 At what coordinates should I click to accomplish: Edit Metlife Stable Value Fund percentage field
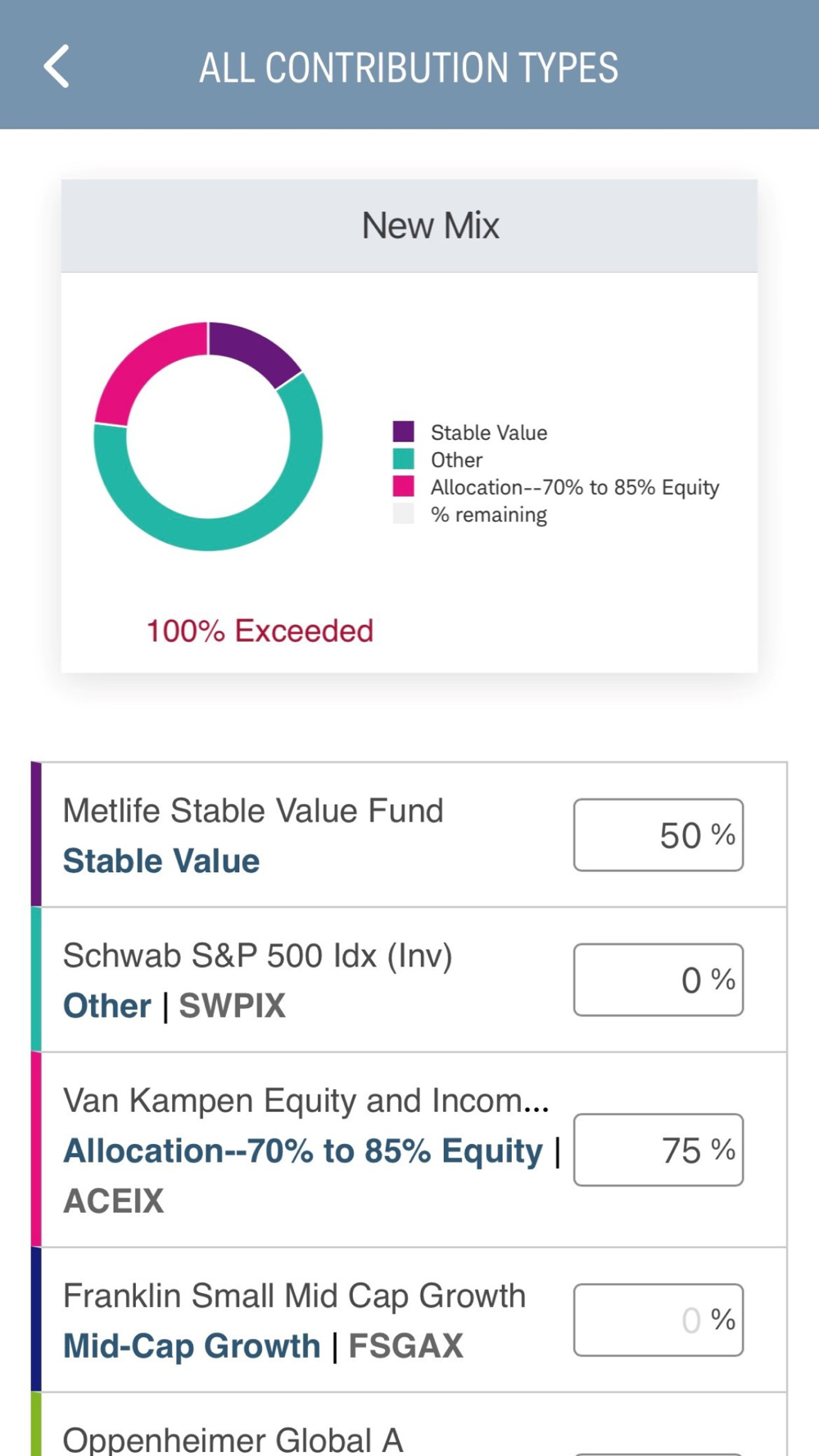coord(658,835)
